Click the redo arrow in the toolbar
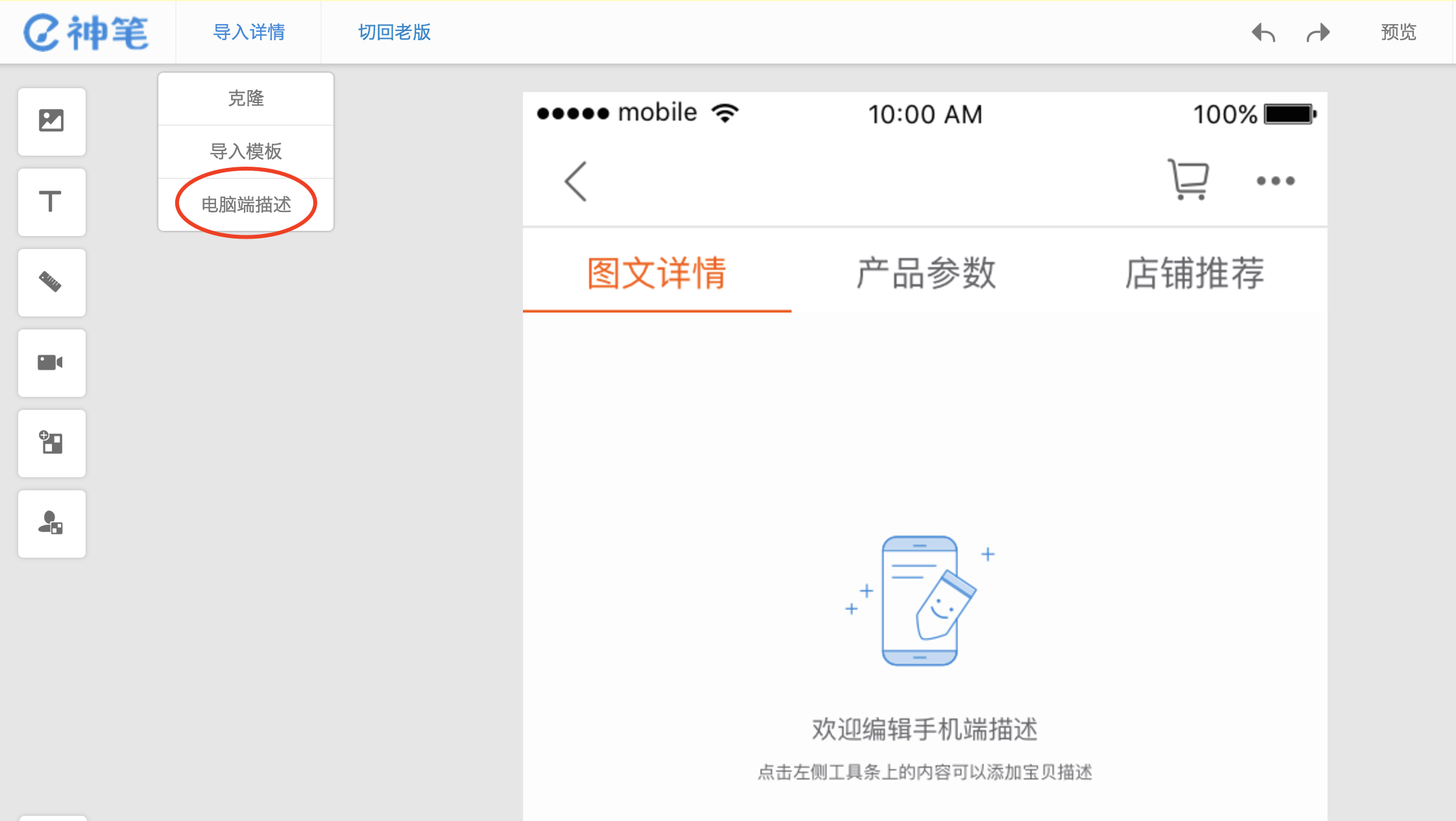Image resolution: width=1456 pixels, height=821 pixels. pyautogui.click(x=1317, y=32)
